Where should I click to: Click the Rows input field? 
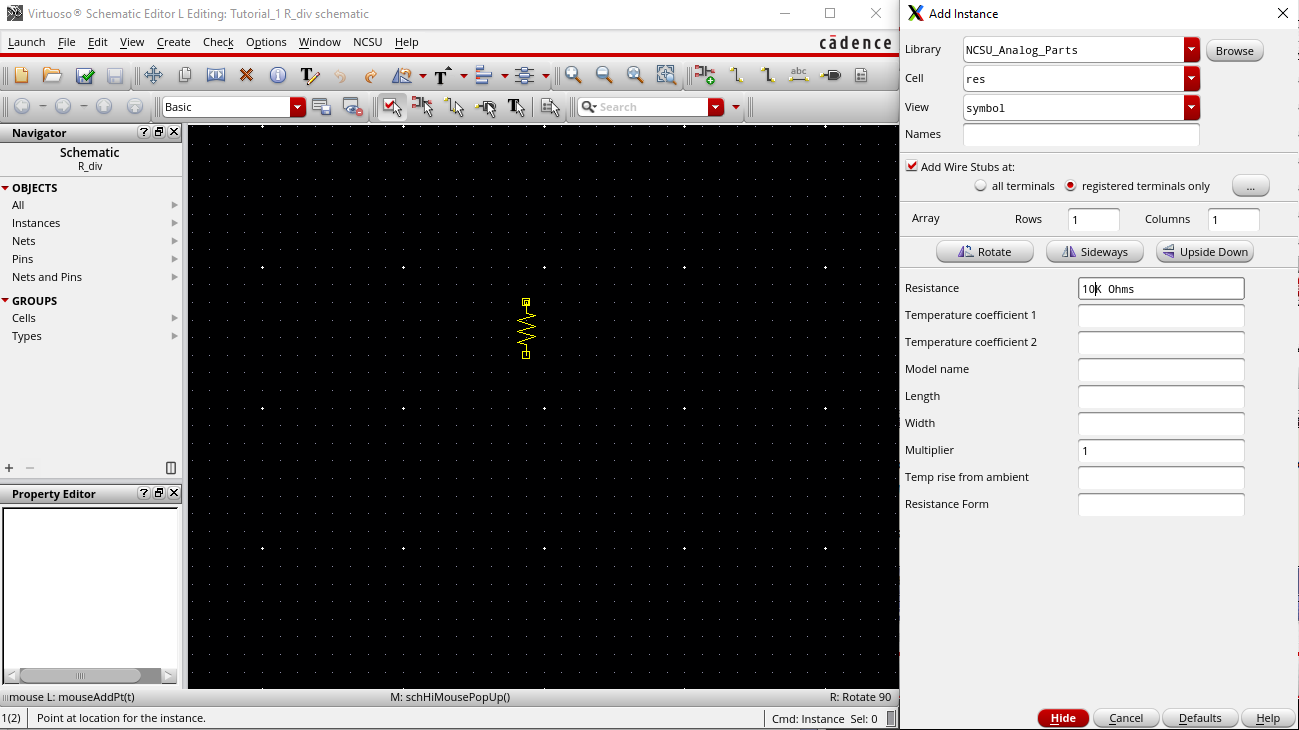[1094, 220]
